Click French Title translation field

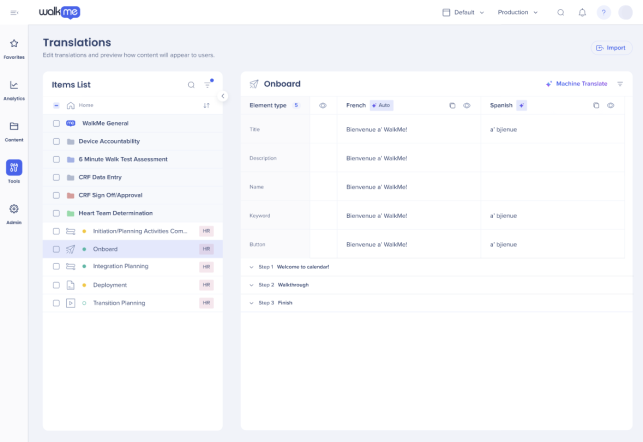click(408, 130)
